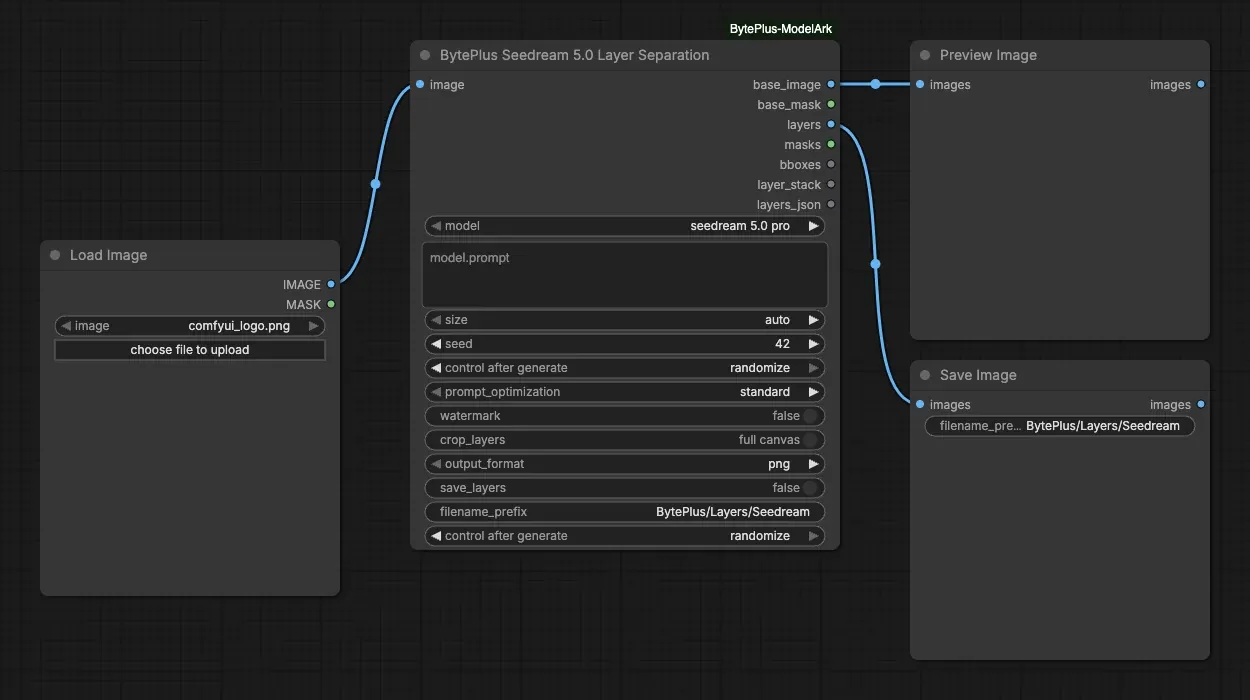1250x700 pixels.
Task: Open the lower control after generate selector
Action: click(x=625, y=536)
